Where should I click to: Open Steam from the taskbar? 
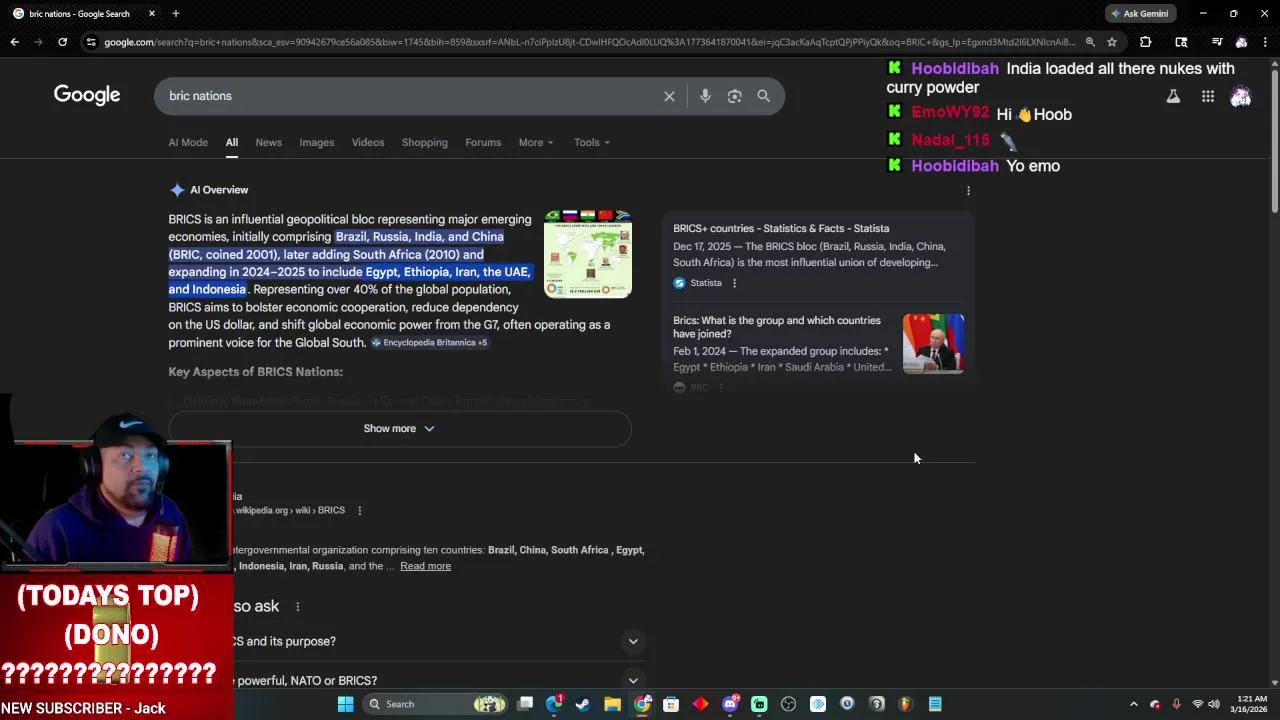pos(583,704)
